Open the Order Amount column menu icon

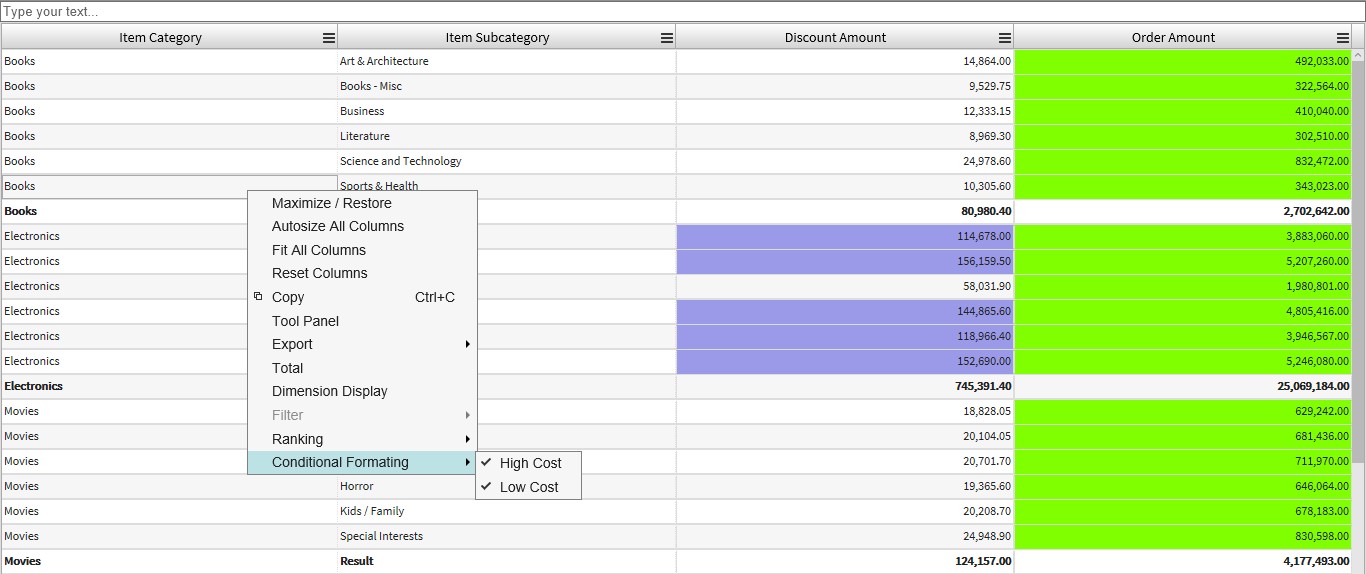tap(1342, 38)
